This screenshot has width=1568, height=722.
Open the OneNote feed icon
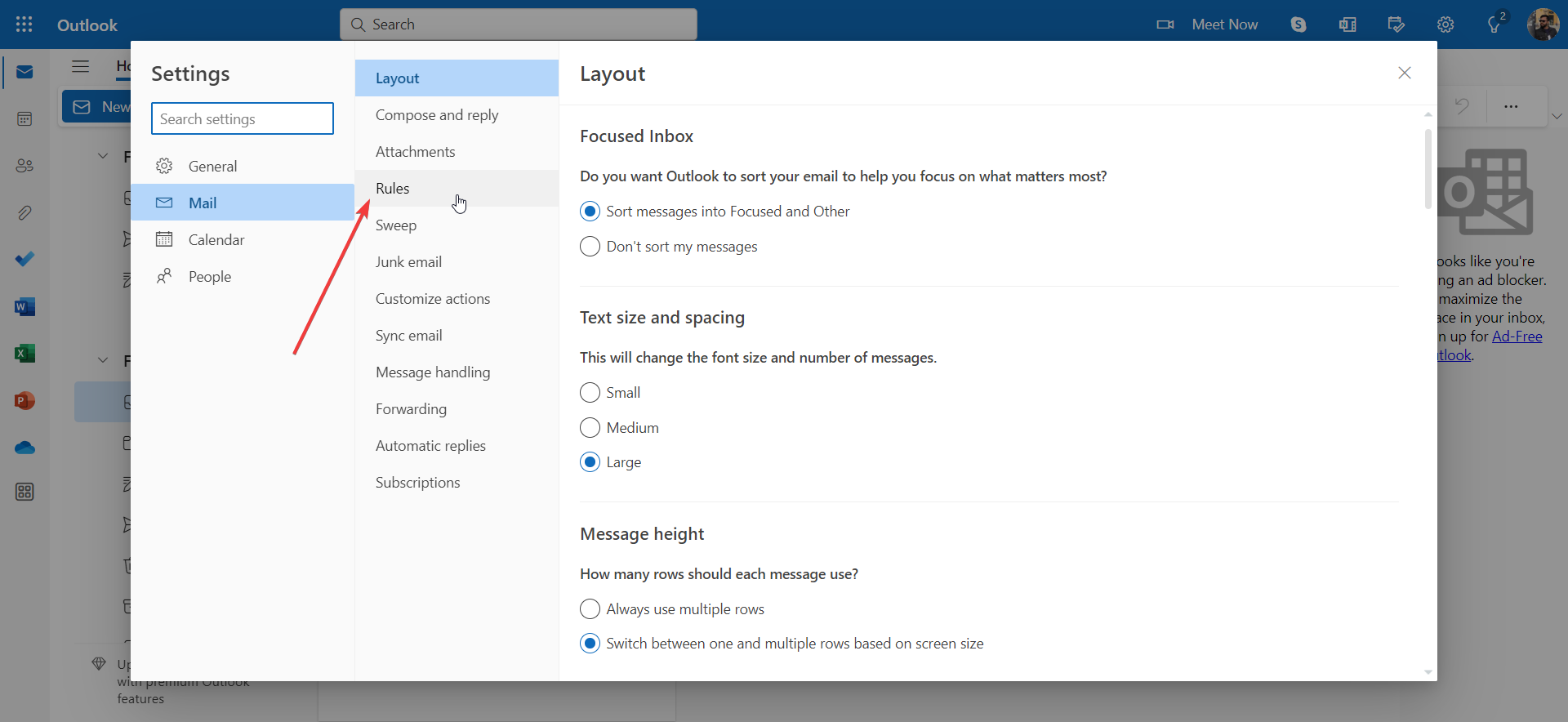(1347, 25)
